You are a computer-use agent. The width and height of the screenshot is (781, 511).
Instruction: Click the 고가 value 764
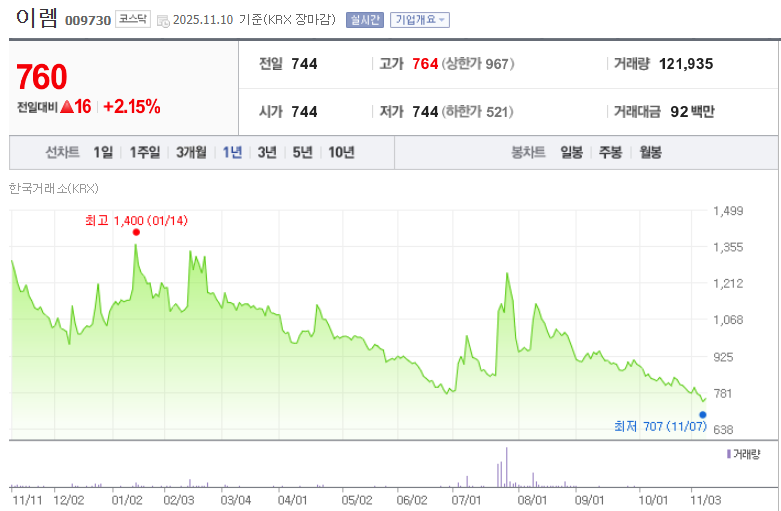[x=425, y=64]
